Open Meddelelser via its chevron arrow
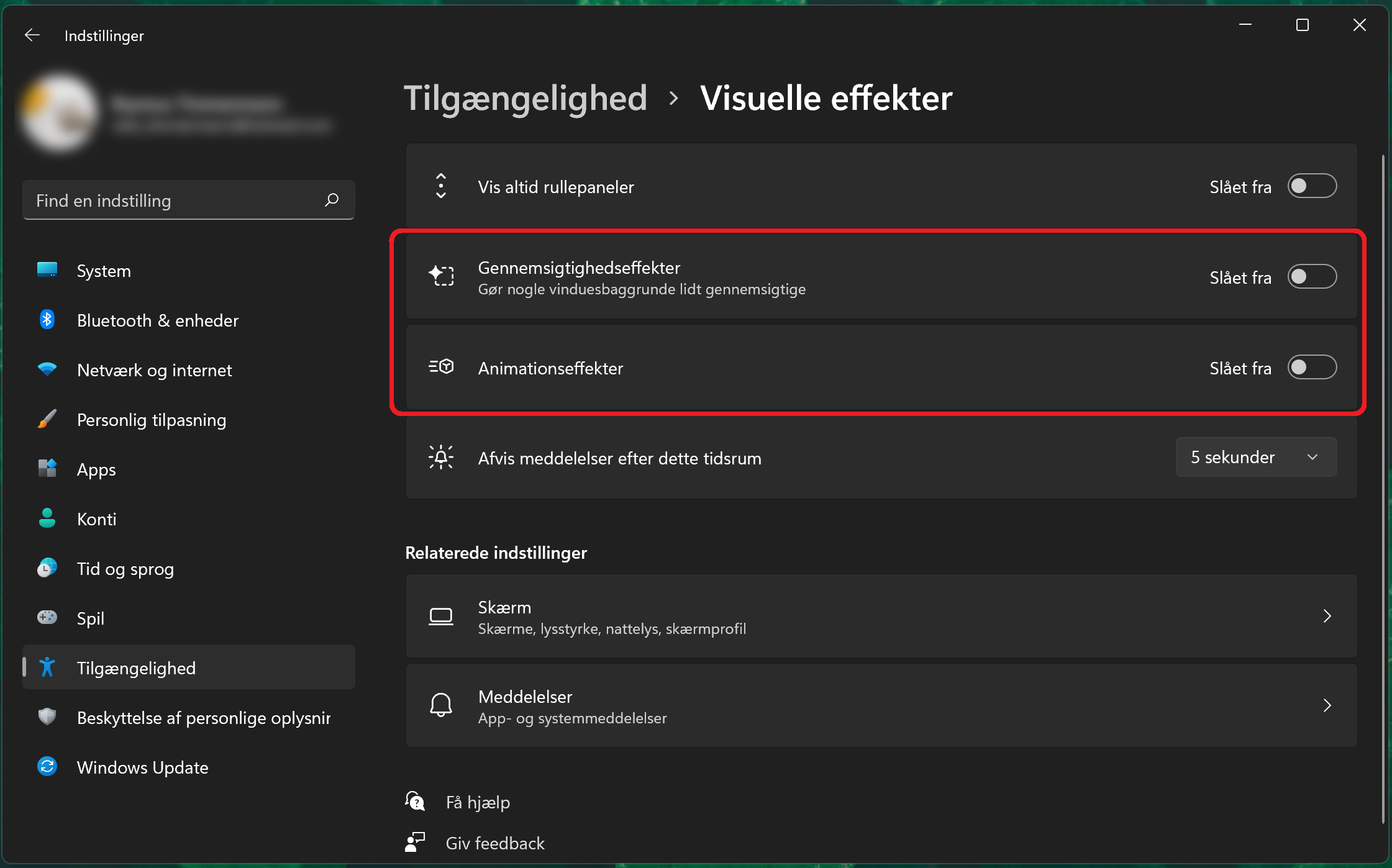Viewport: 1392px width, 868px height. (x=1327, y=705)
